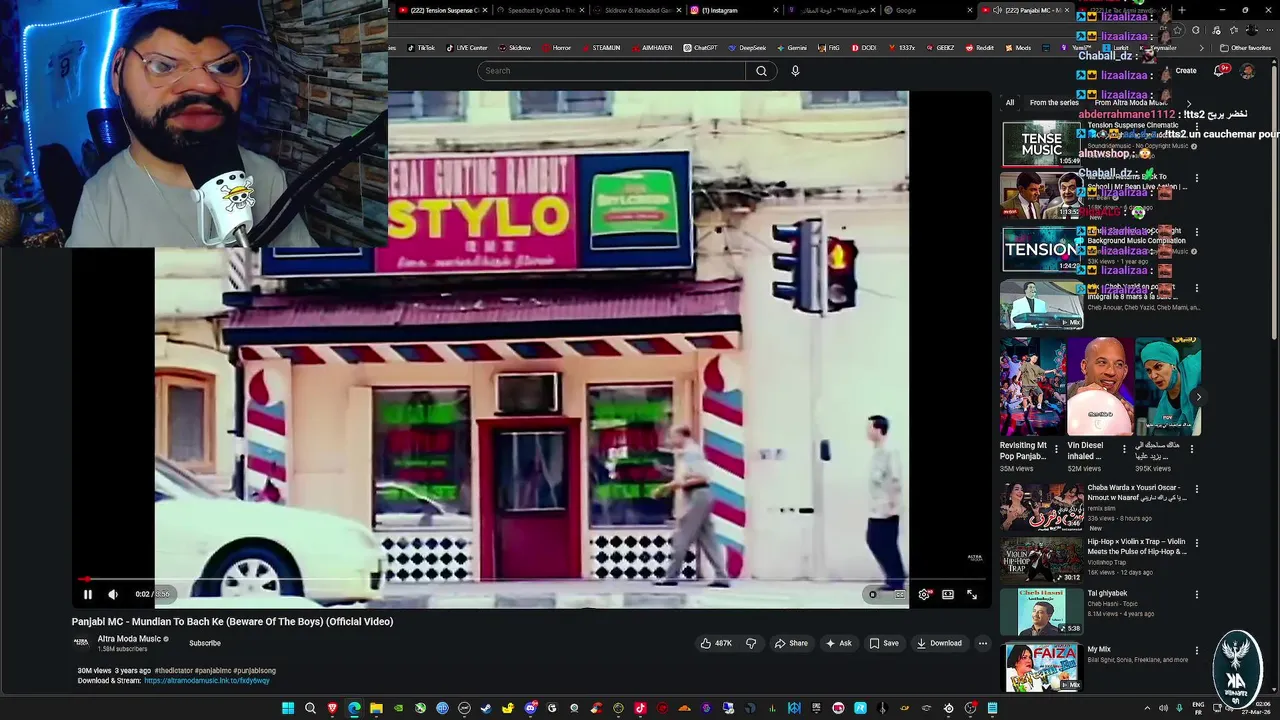Click the search magnifier button
The height and width of the screenshot is (720, 1280).
761,71
